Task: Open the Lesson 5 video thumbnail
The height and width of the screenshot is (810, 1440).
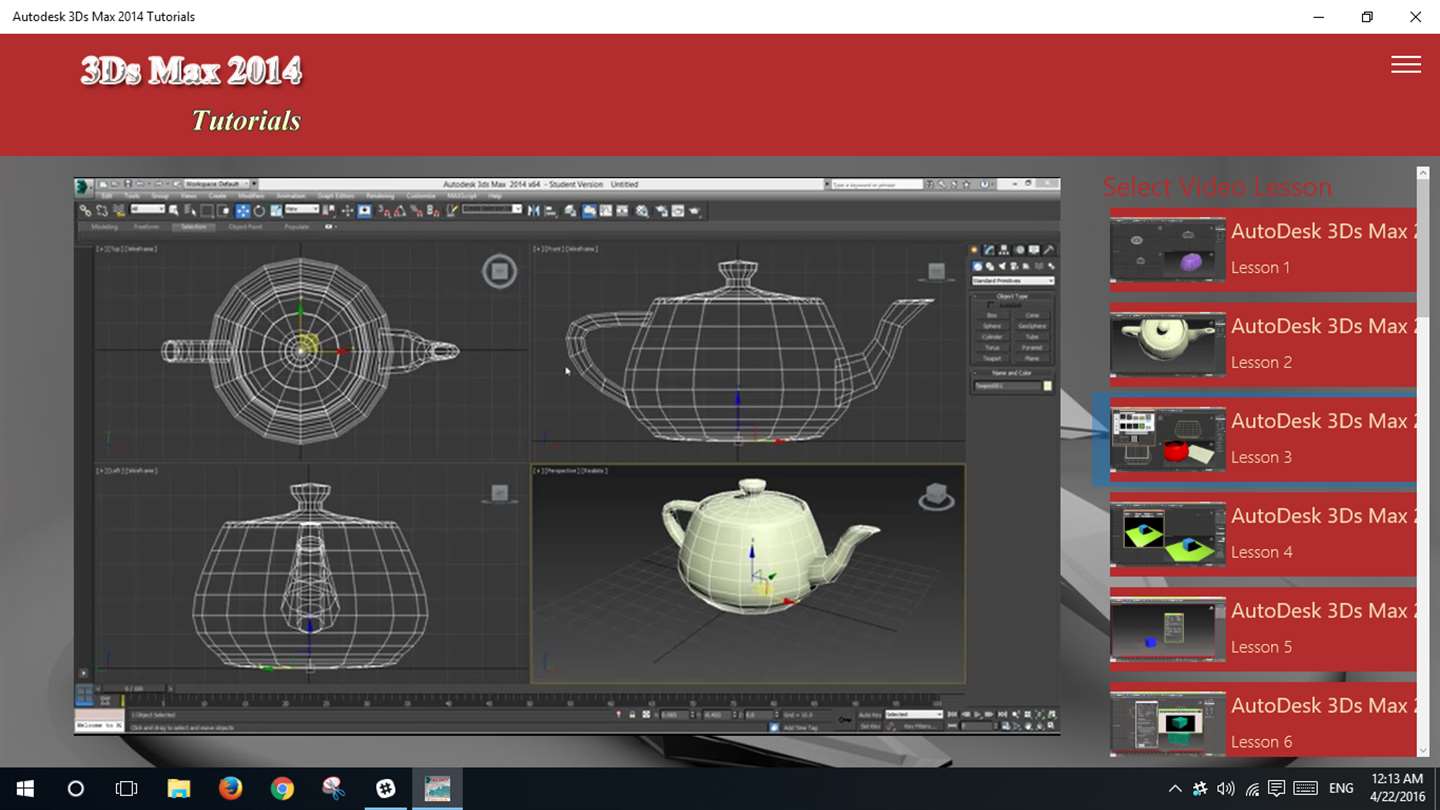Action: tap(1167, 629)
